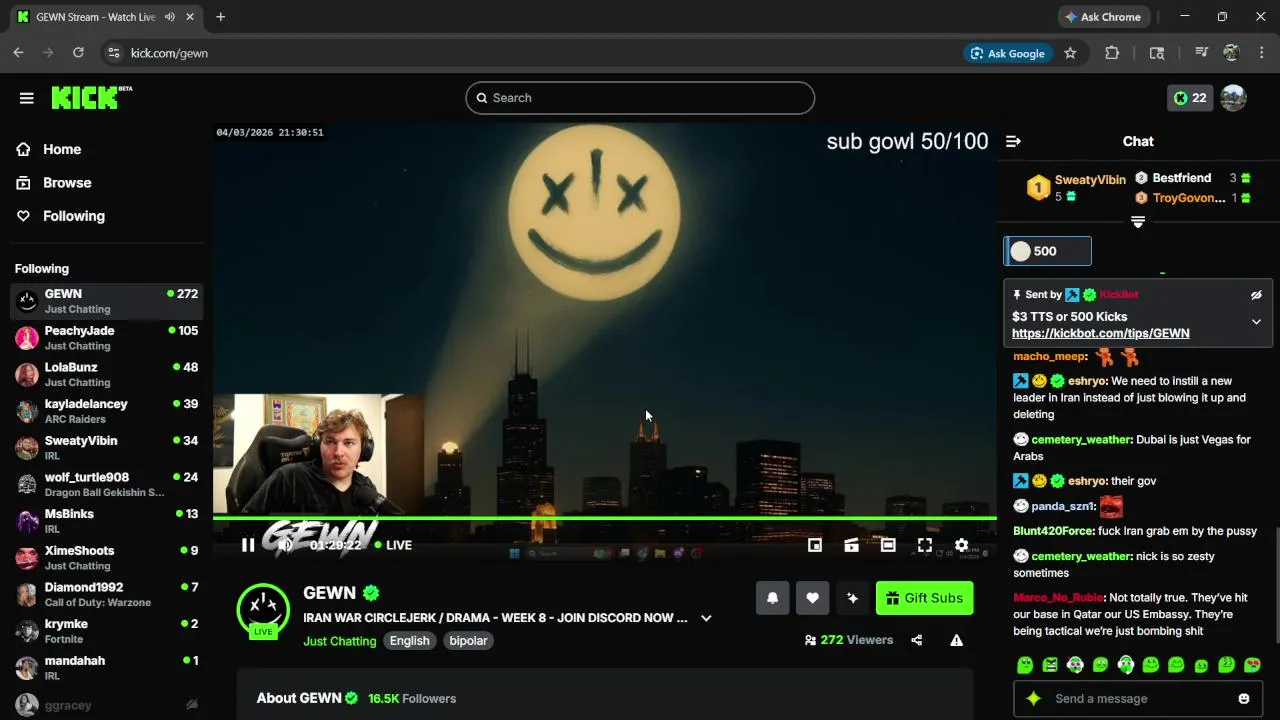Open a new Chrome tab
Viewport: 1280px width, 720px height.
(x=220, y=17)
